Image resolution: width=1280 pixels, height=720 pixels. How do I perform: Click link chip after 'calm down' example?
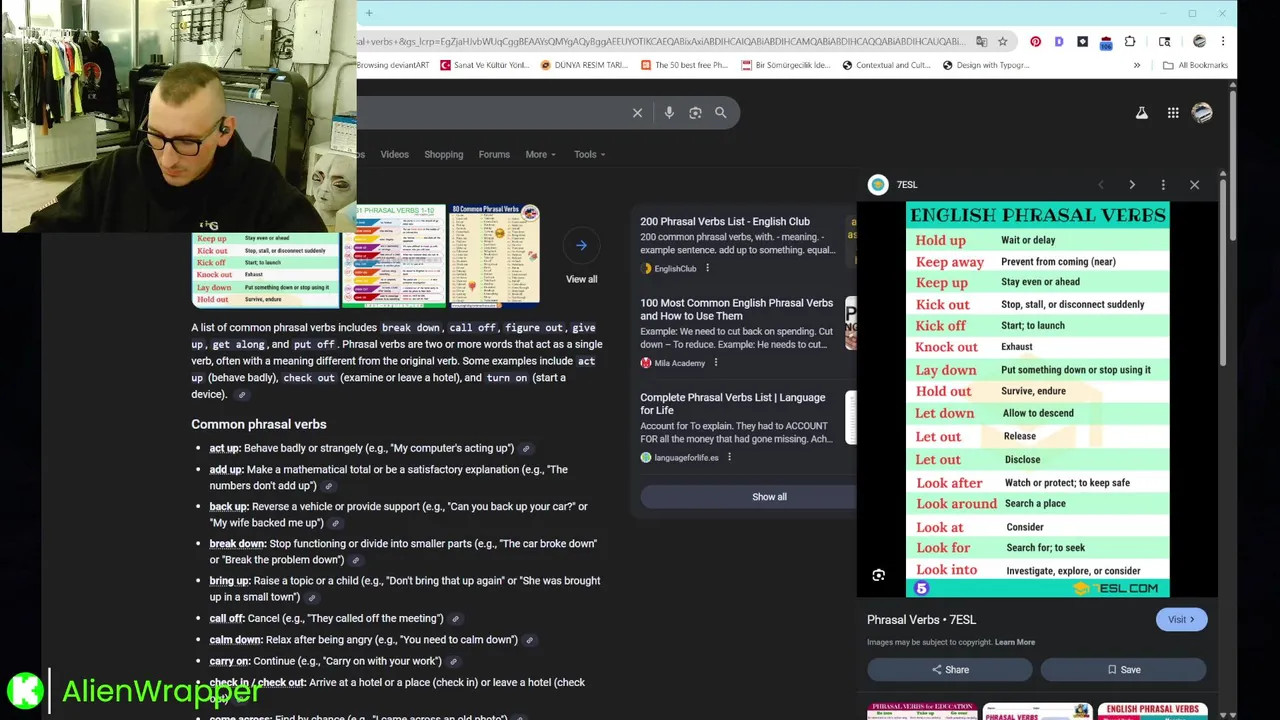(x=530, y=640)
